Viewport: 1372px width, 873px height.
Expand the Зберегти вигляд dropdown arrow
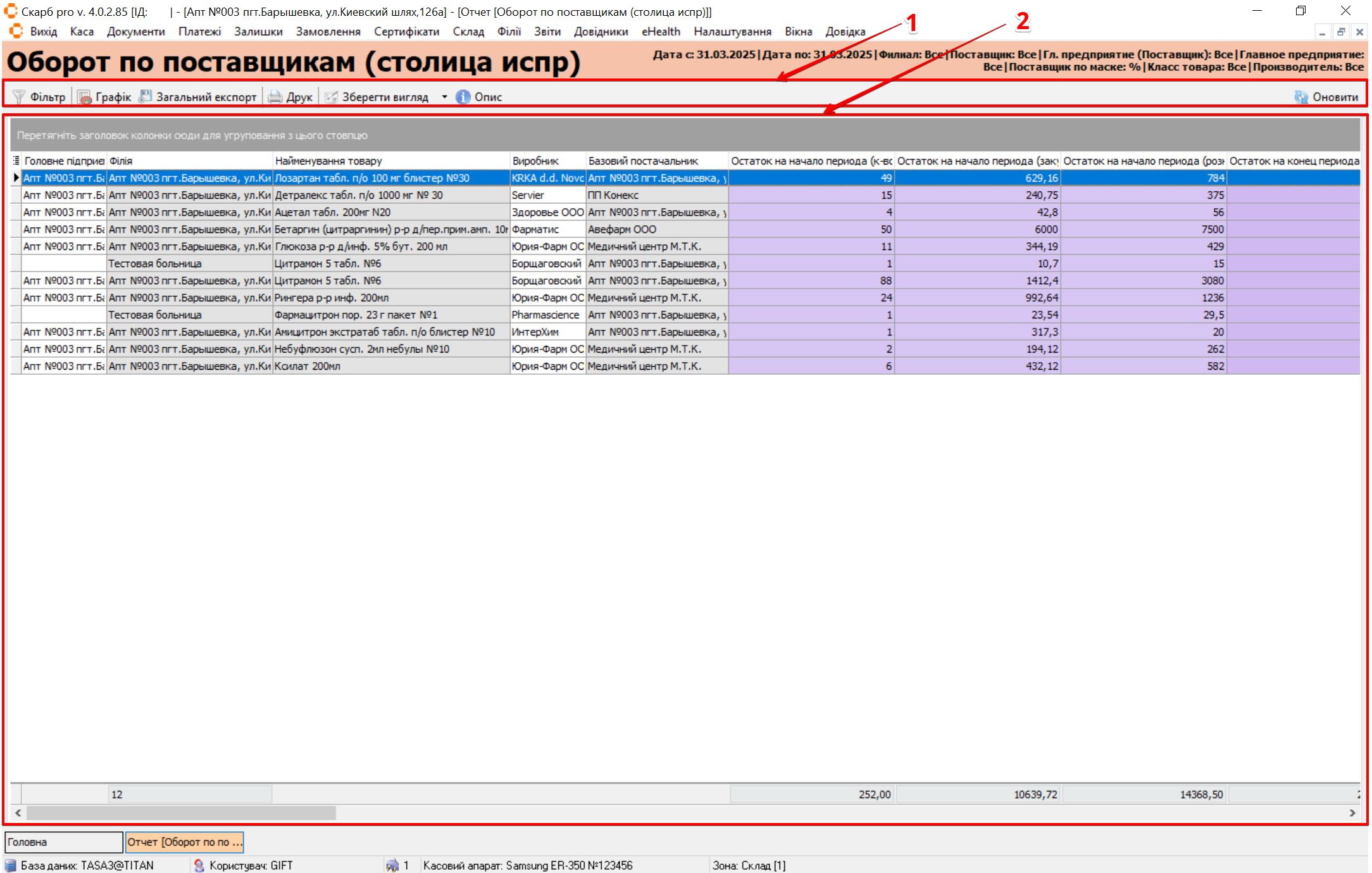[x=444, y=97]
